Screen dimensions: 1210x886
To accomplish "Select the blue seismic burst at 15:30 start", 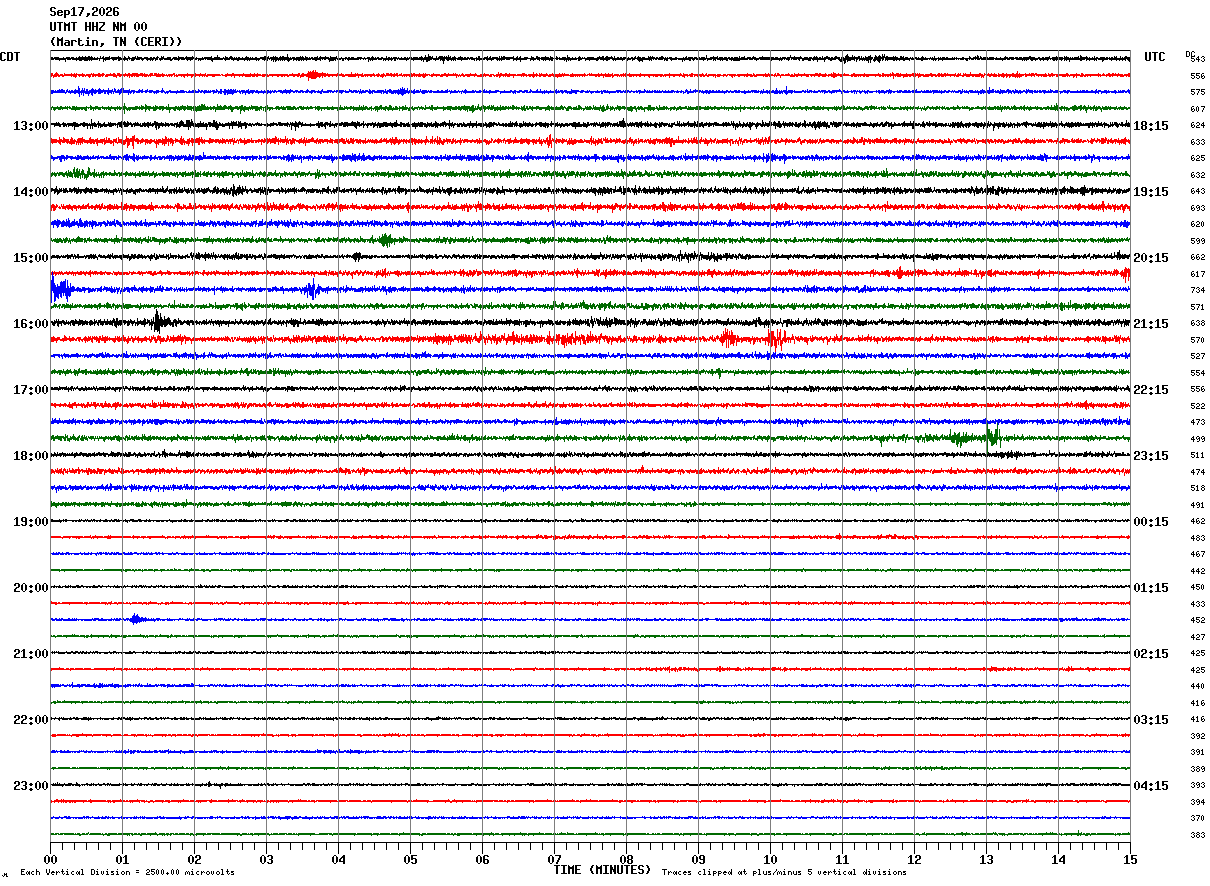I will click(x=60, y=290).
